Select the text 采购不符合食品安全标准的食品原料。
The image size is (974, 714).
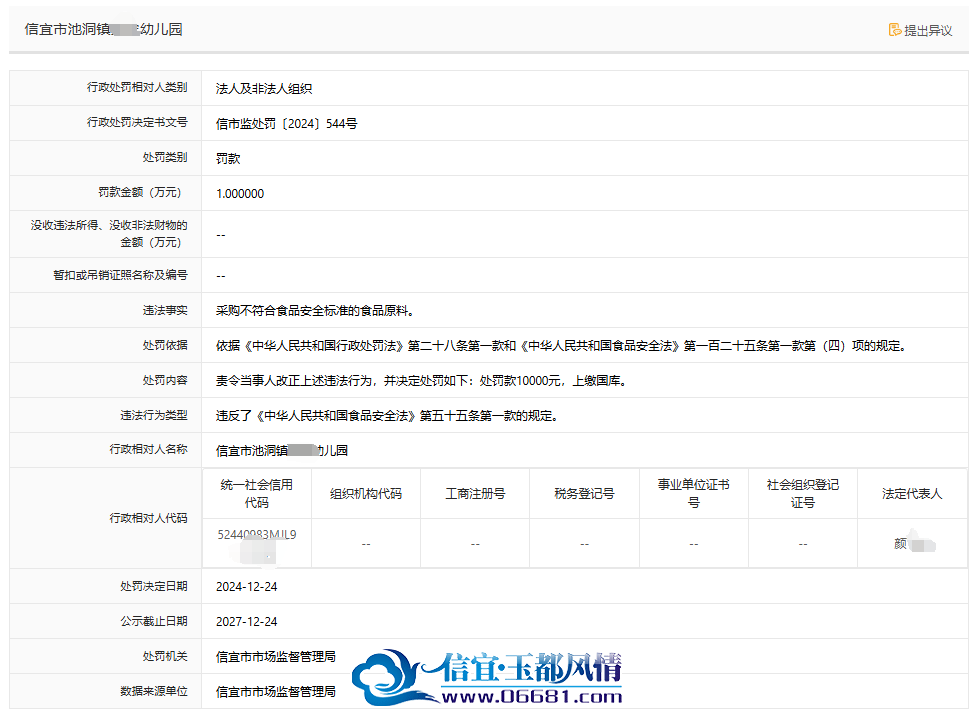[315, 311]
